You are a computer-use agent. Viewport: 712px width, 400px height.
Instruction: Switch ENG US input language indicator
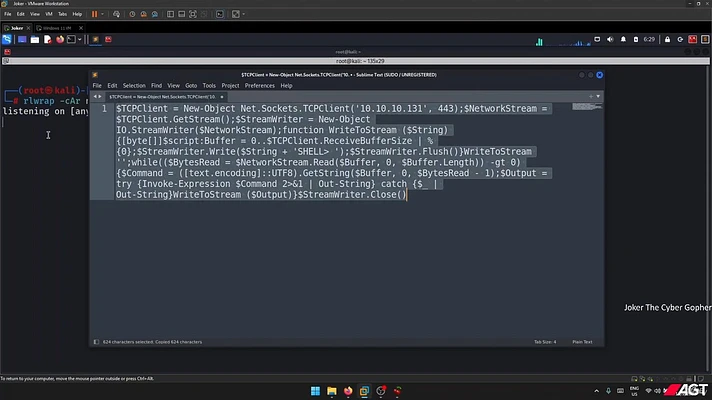[x=634, y=391]
